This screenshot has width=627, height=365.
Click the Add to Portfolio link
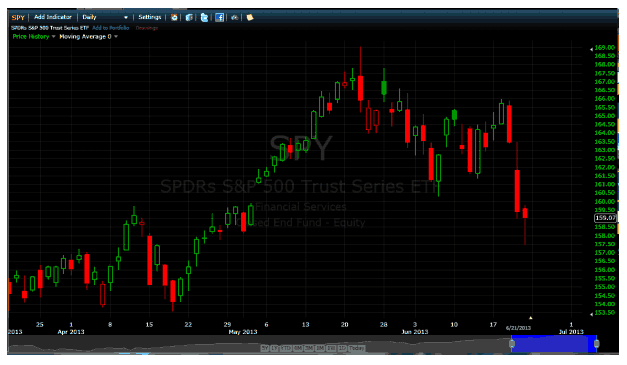click(111, 28)
